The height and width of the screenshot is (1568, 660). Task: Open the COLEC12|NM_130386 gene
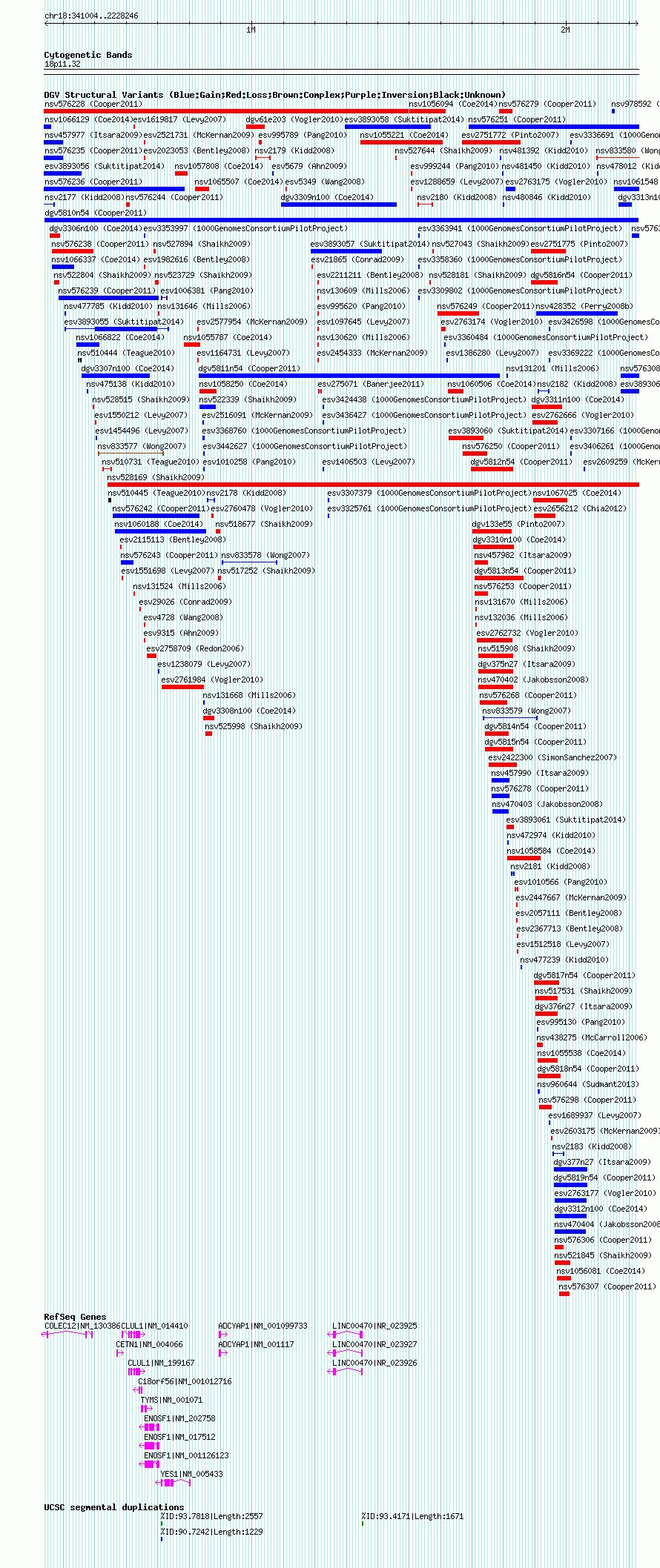click(82, 1326)
